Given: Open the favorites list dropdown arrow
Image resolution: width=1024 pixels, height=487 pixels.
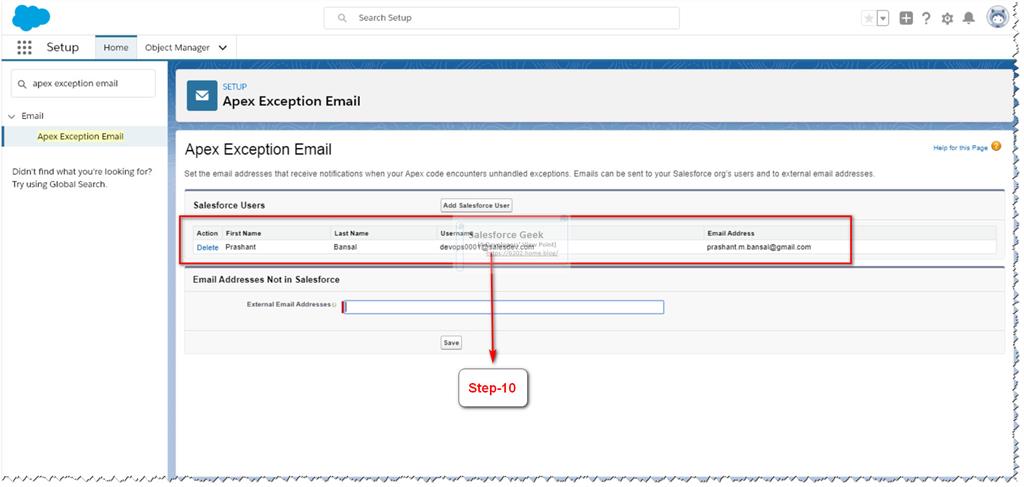Looking at the screenshot, I should [x=883, y=19].
